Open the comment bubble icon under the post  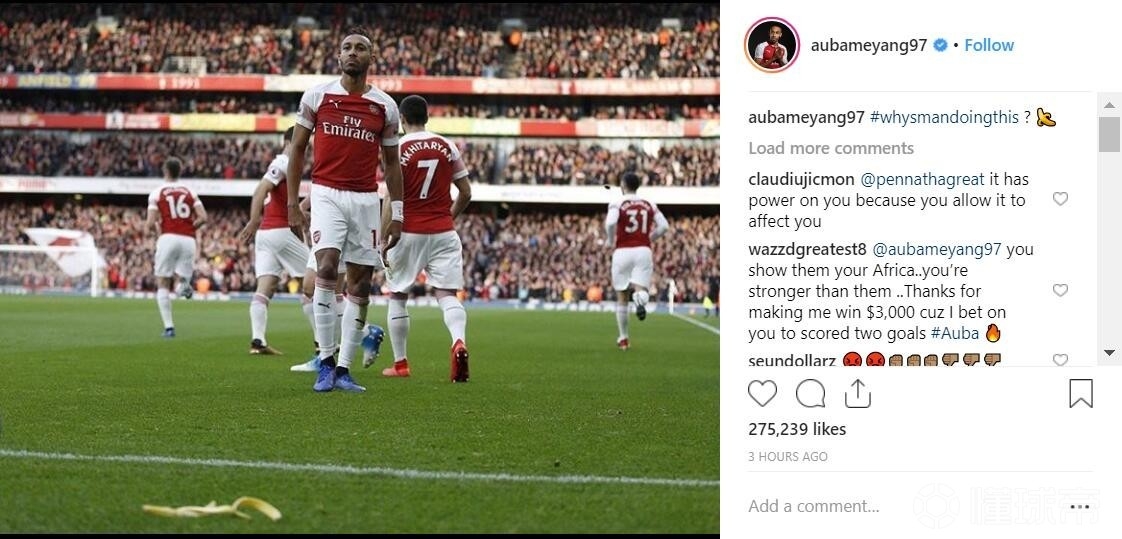coord(810,394)
